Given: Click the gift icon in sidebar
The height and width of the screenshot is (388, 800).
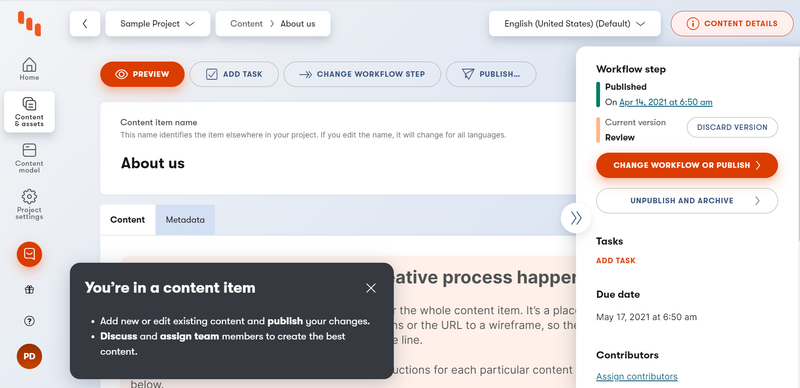Looking at the screenshot, I should coord(29,289).
